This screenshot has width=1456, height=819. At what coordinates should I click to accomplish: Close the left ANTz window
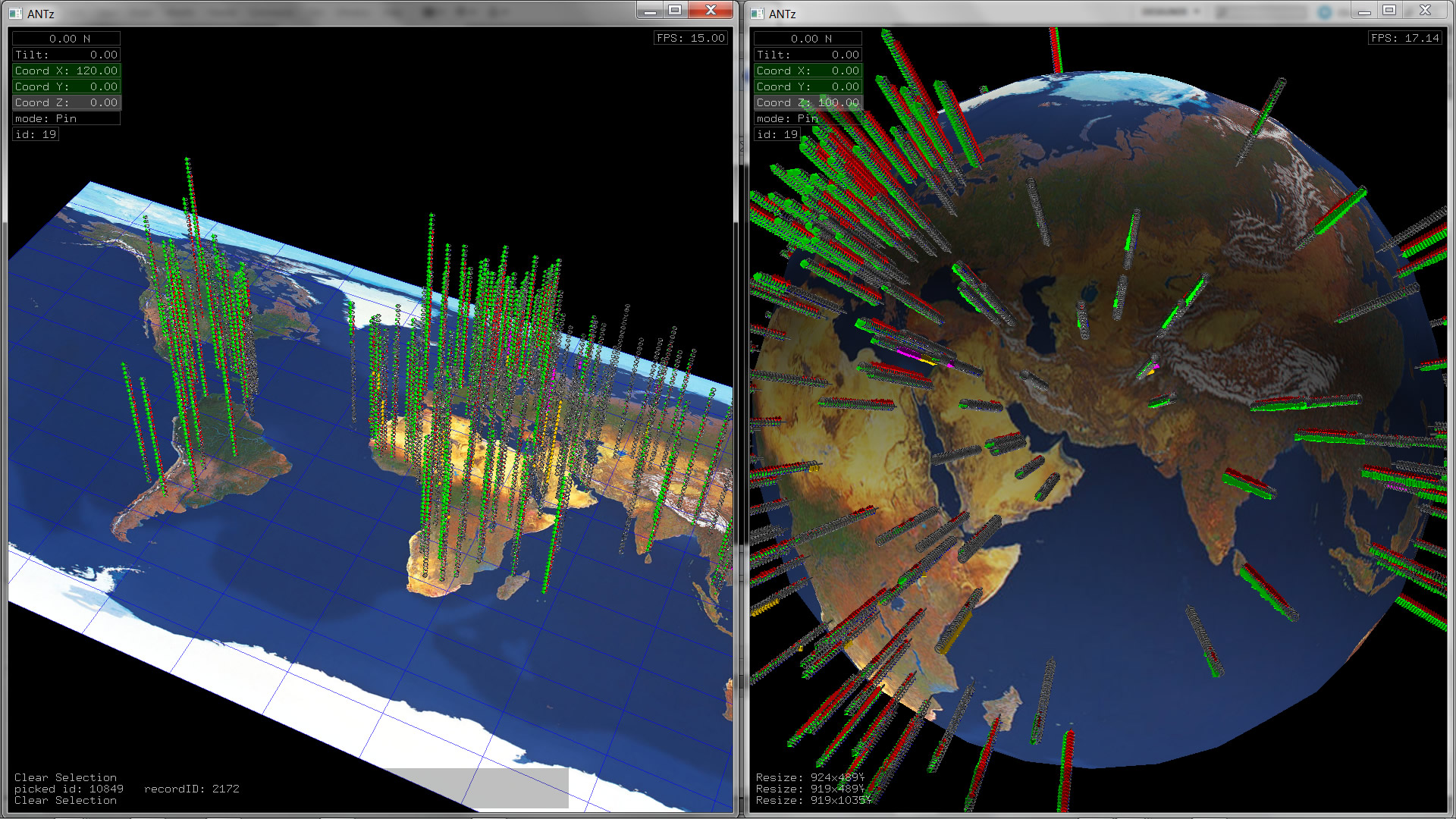pyautogui.click(x=711, y=11)
